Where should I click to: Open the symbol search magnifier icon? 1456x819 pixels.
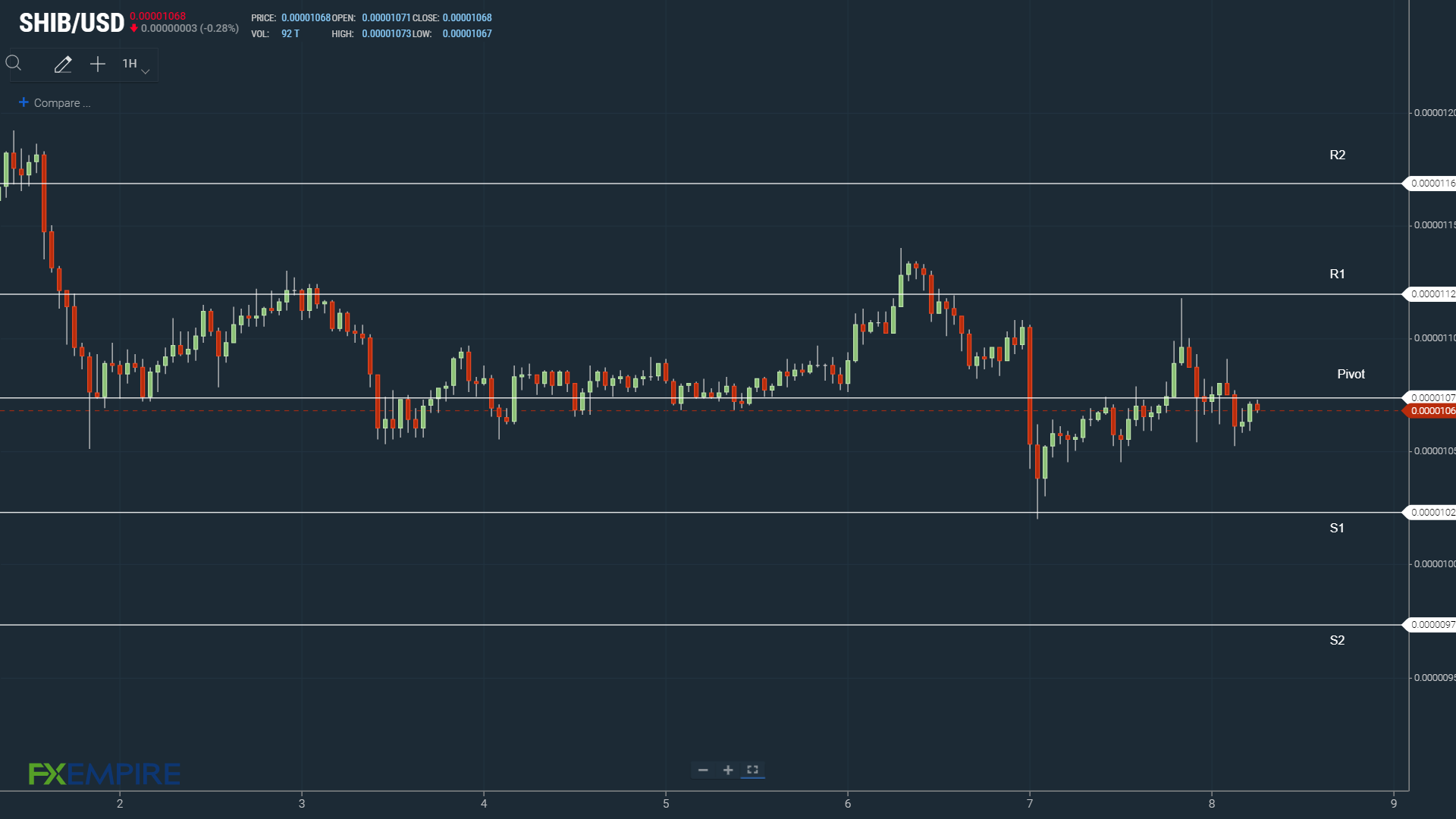click(14, 64)
